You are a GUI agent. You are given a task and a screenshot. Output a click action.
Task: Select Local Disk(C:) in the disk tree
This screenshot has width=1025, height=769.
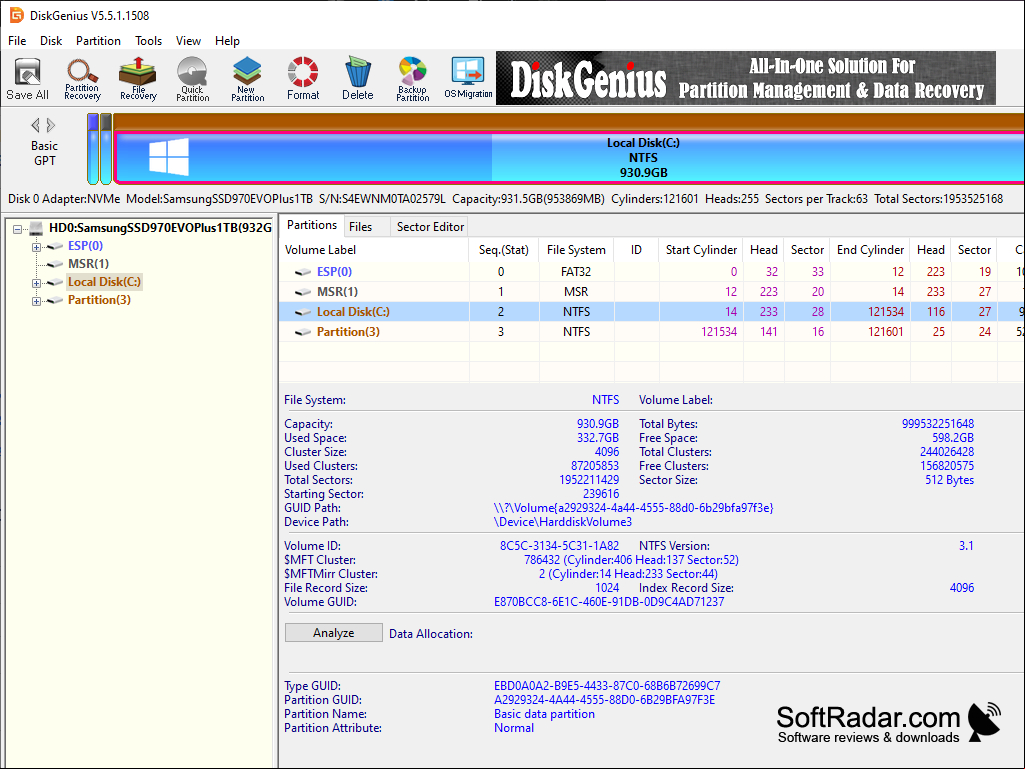click(104, 282)
